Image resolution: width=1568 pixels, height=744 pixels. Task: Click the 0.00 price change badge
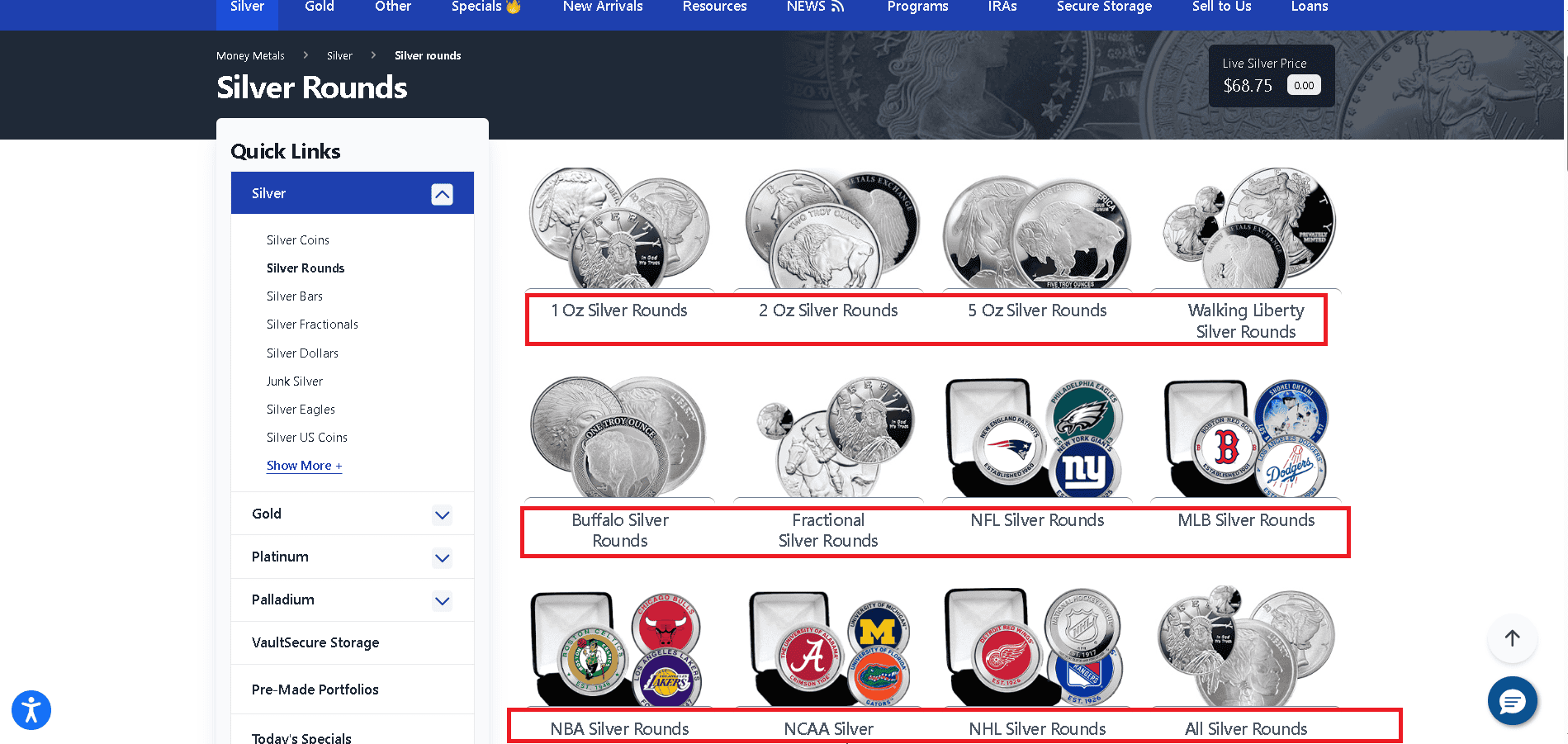[1304, 85]
